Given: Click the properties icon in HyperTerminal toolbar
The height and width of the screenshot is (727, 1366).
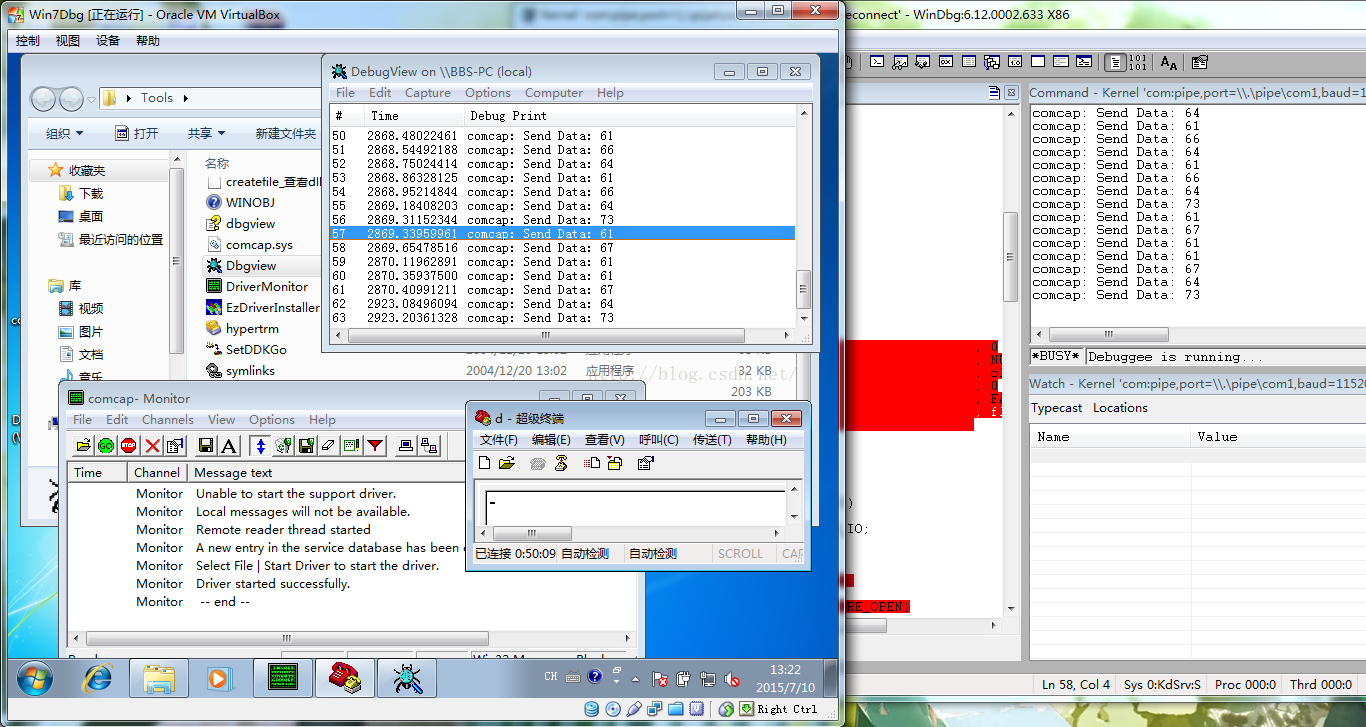Looking at the screenshot, I should point(645,463).
